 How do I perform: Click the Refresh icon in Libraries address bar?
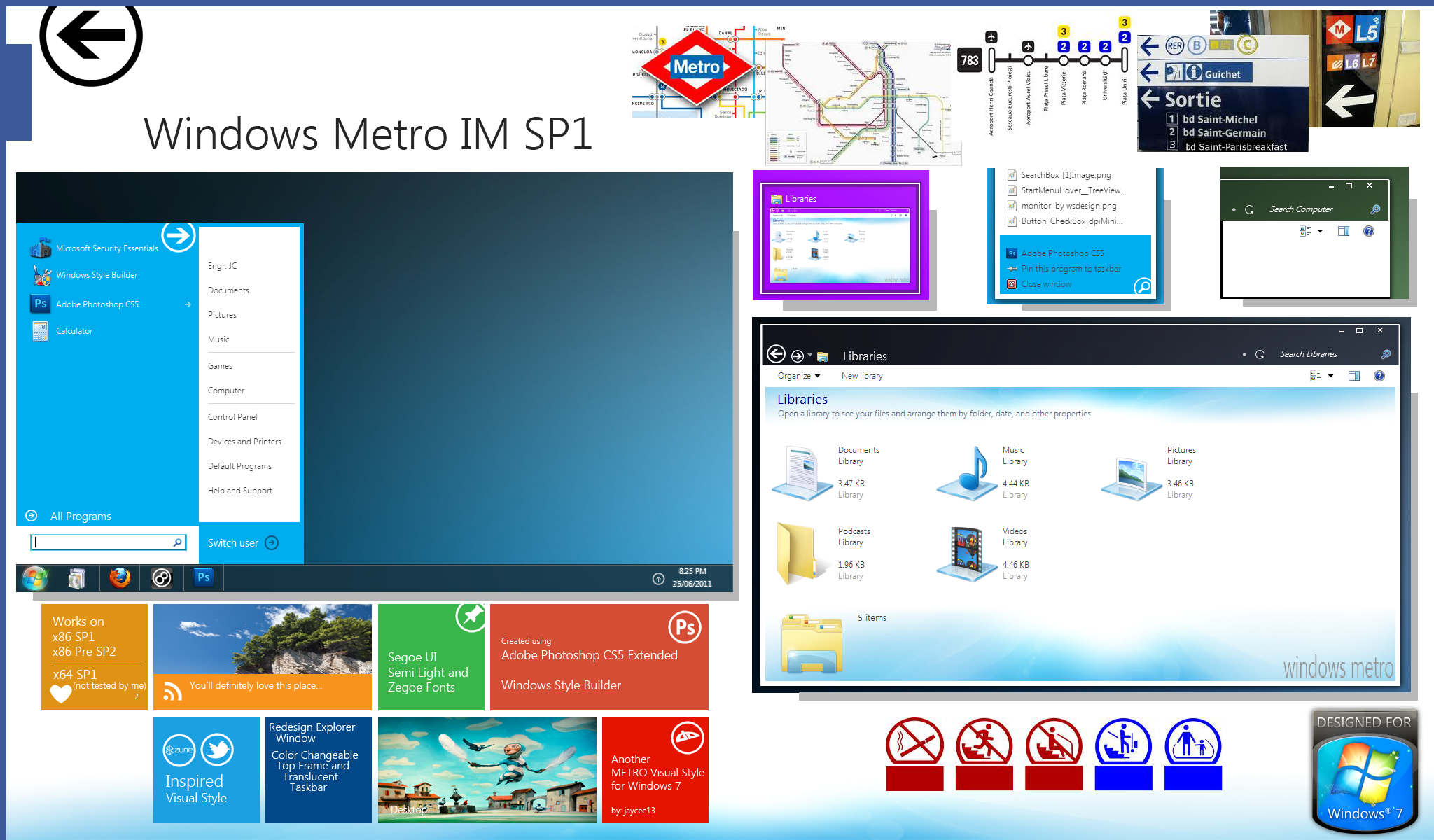click(x=1260, y=354)
